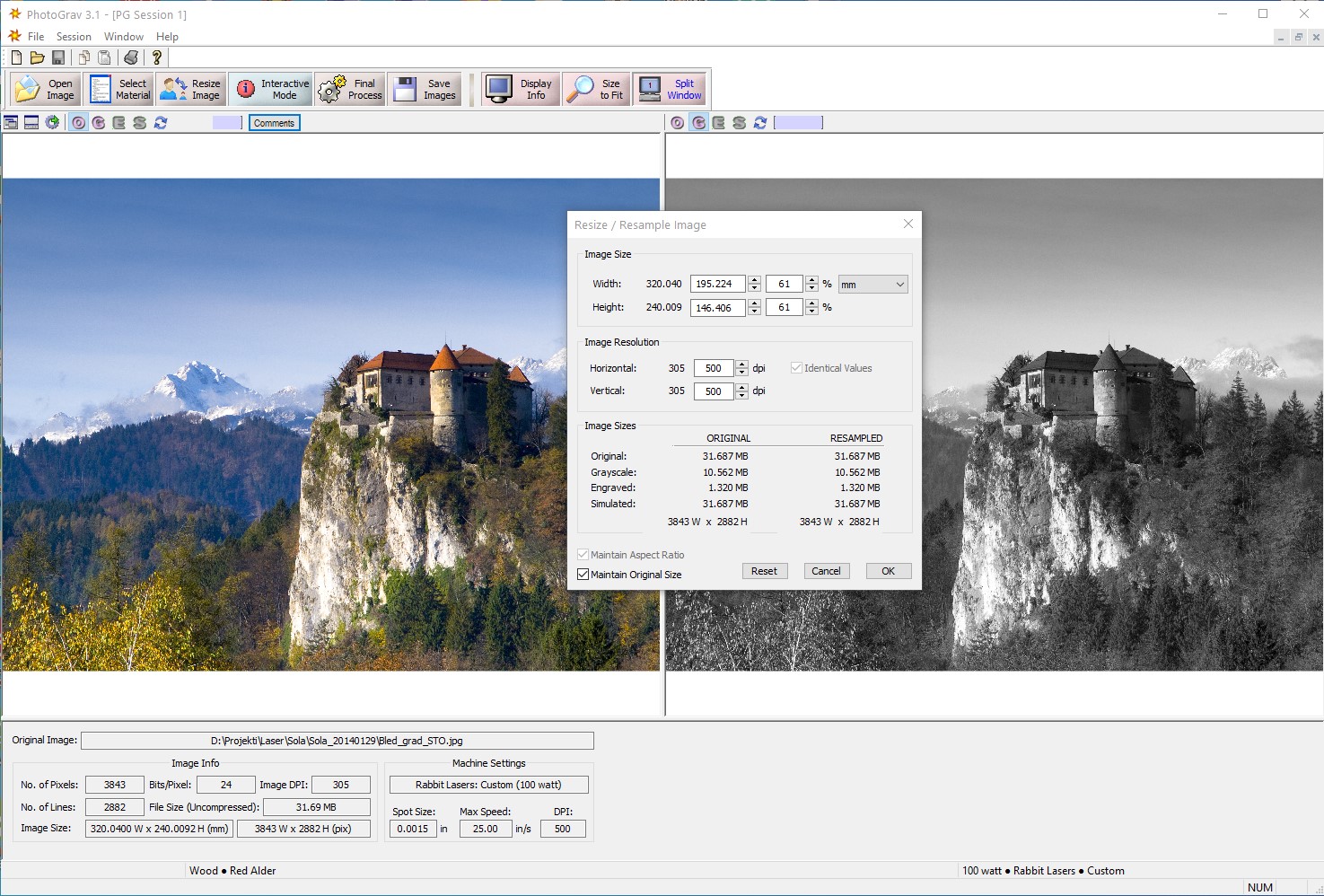Expand the mm units dropdown
The image size is (1324, 896).
point(899,285)
